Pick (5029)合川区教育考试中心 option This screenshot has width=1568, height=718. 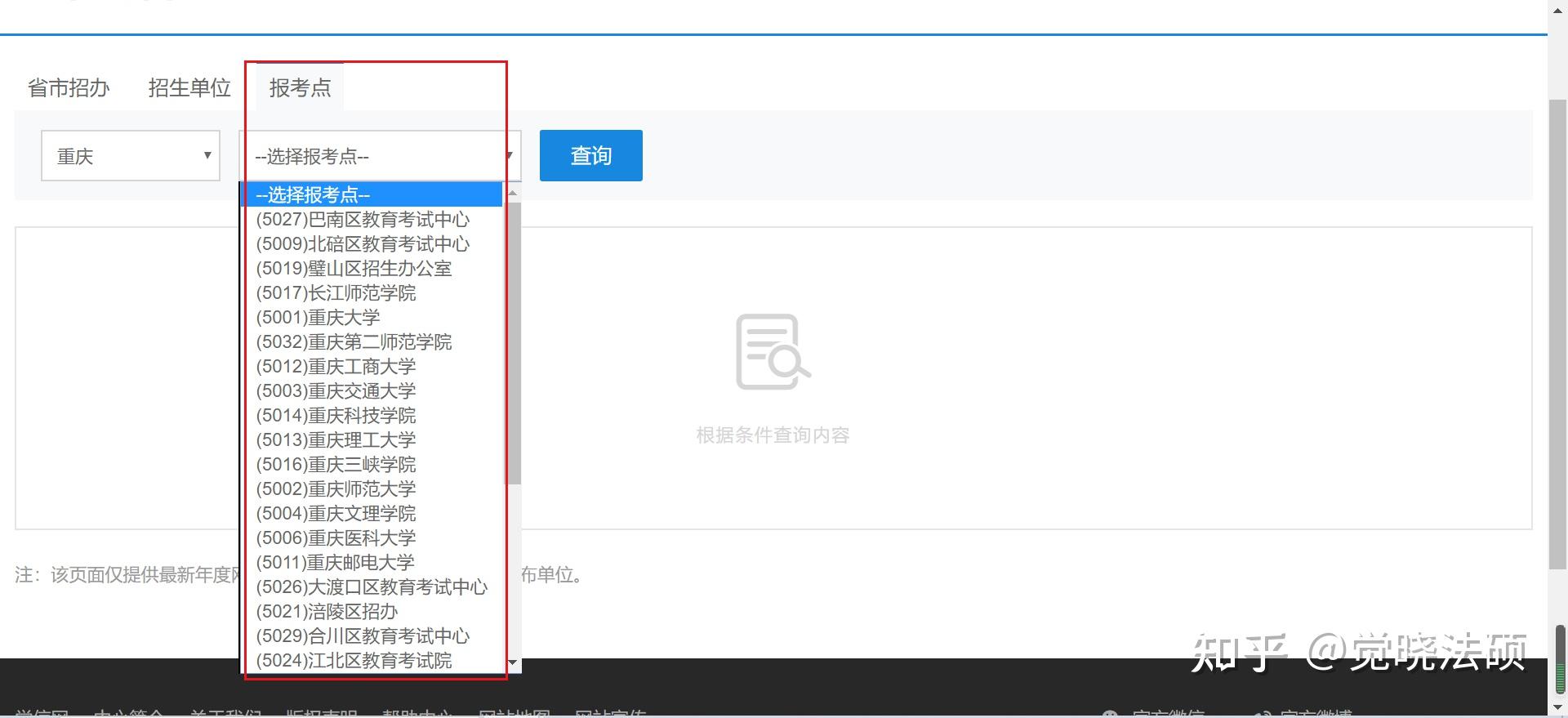tap(372, 635)
